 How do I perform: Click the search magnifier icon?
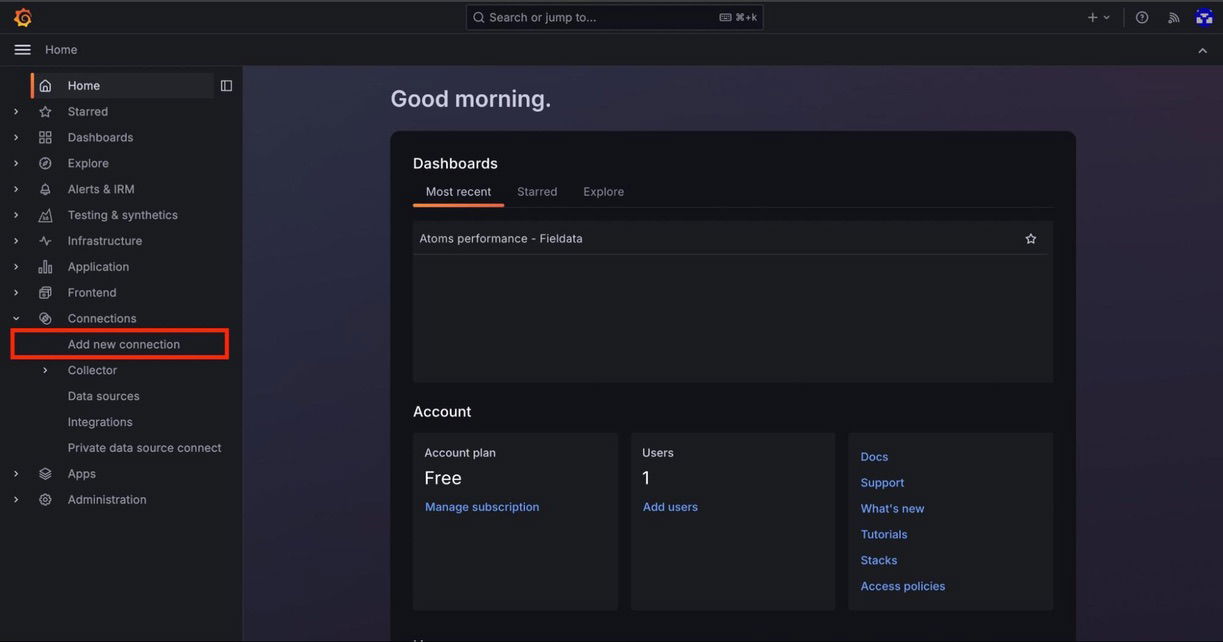(x=479, y=17)
